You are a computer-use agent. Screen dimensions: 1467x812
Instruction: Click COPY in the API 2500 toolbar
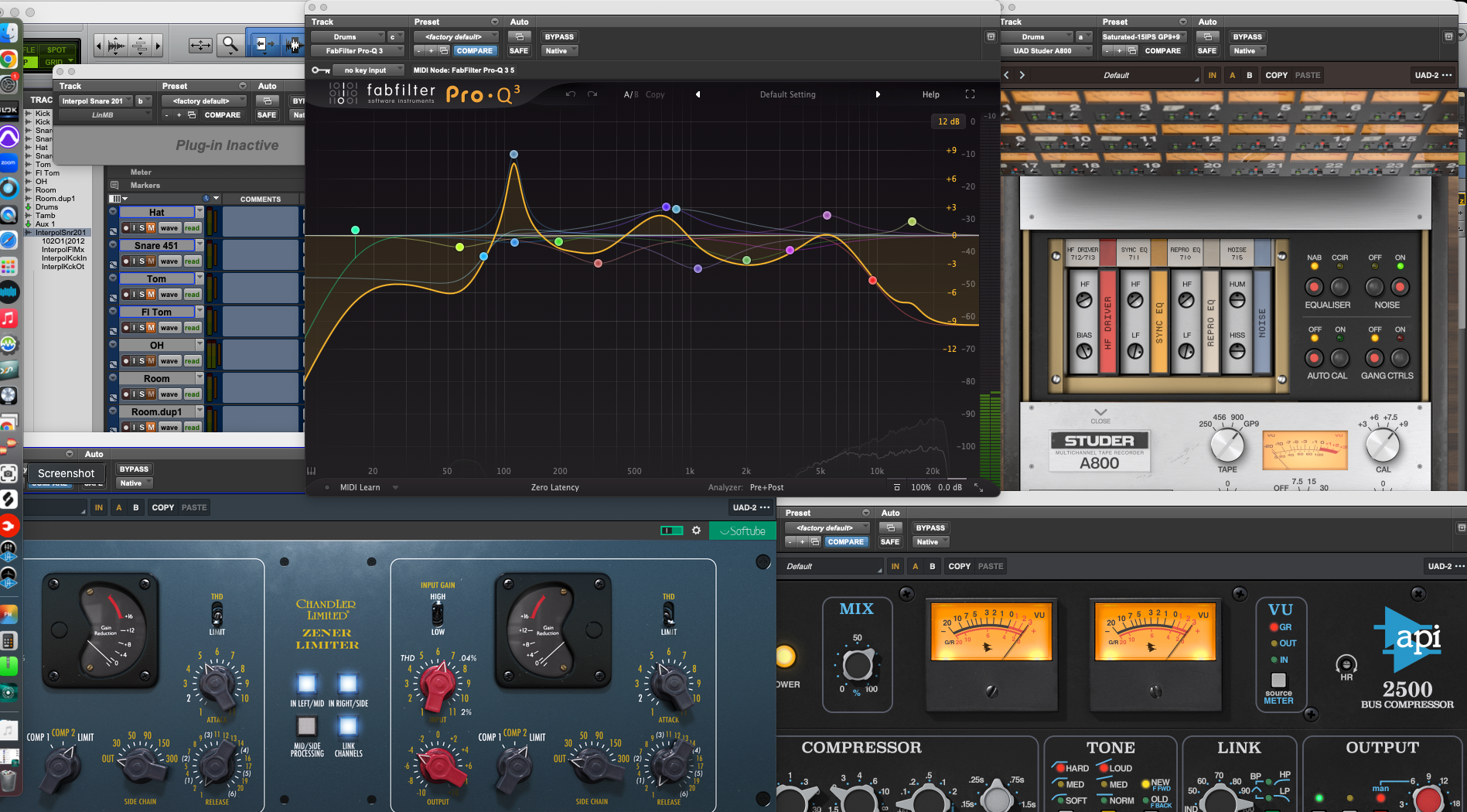coord(960,566)
